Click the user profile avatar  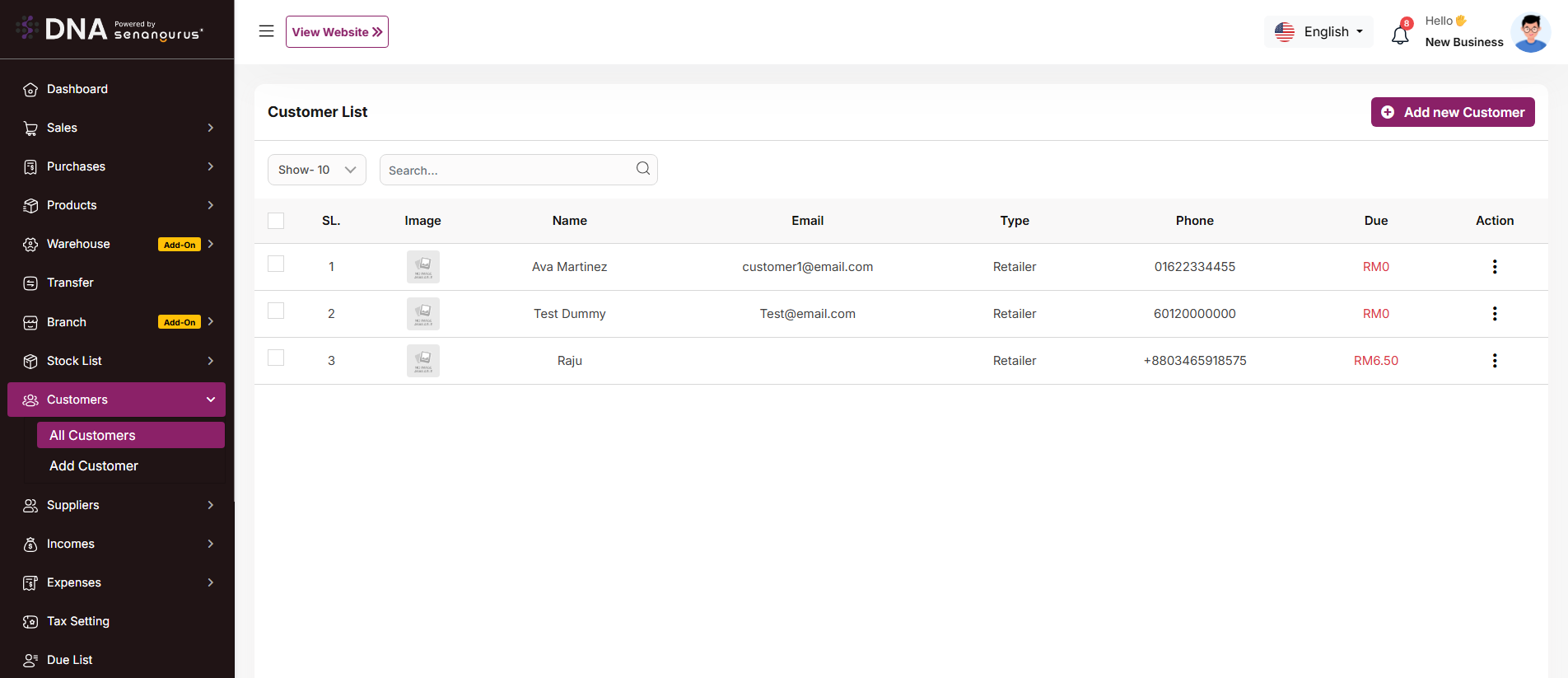(1530, 33)
